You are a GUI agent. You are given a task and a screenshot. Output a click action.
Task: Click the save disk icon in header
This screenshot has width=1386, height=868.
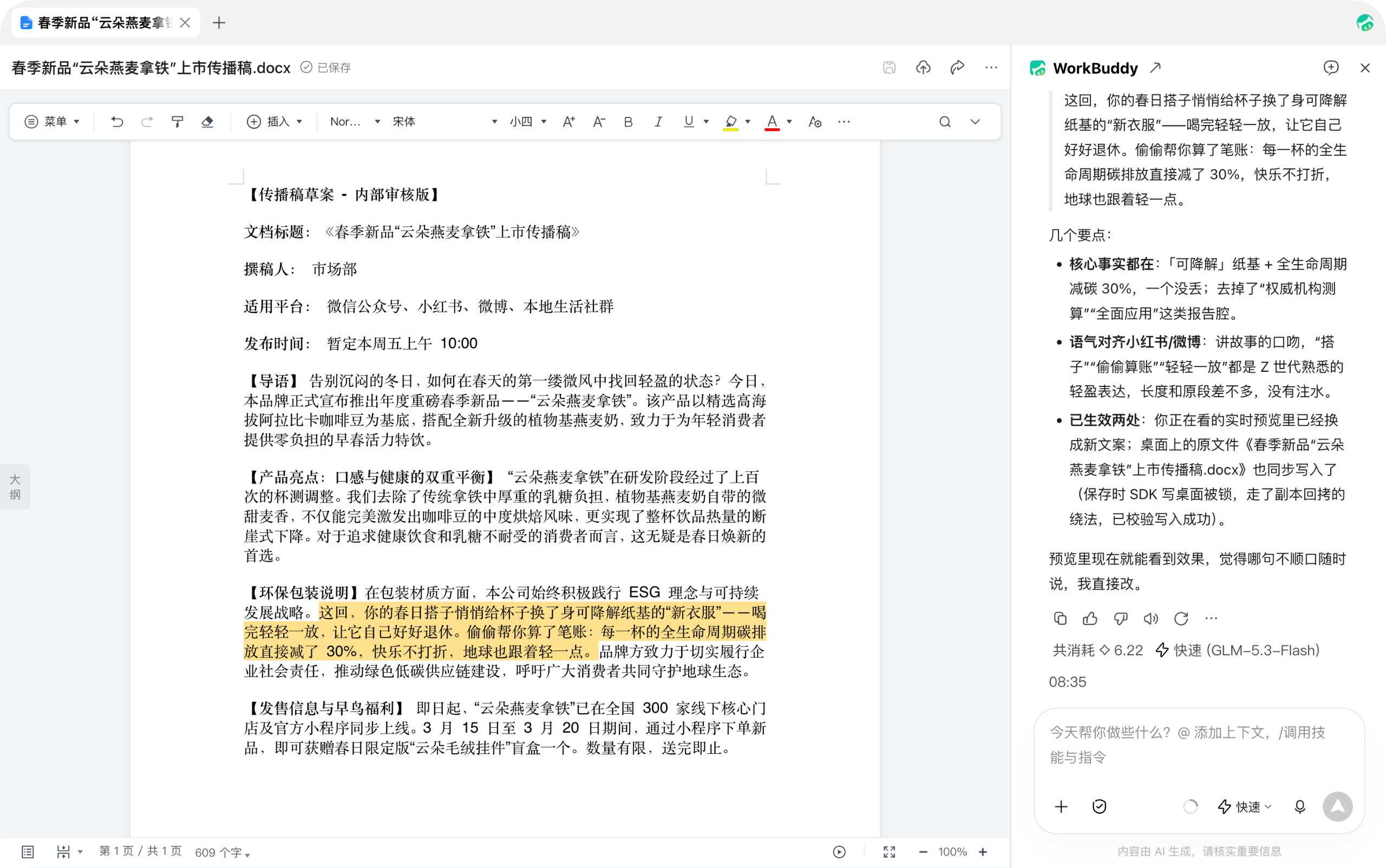pyautogui.click(x=889, y=68)
